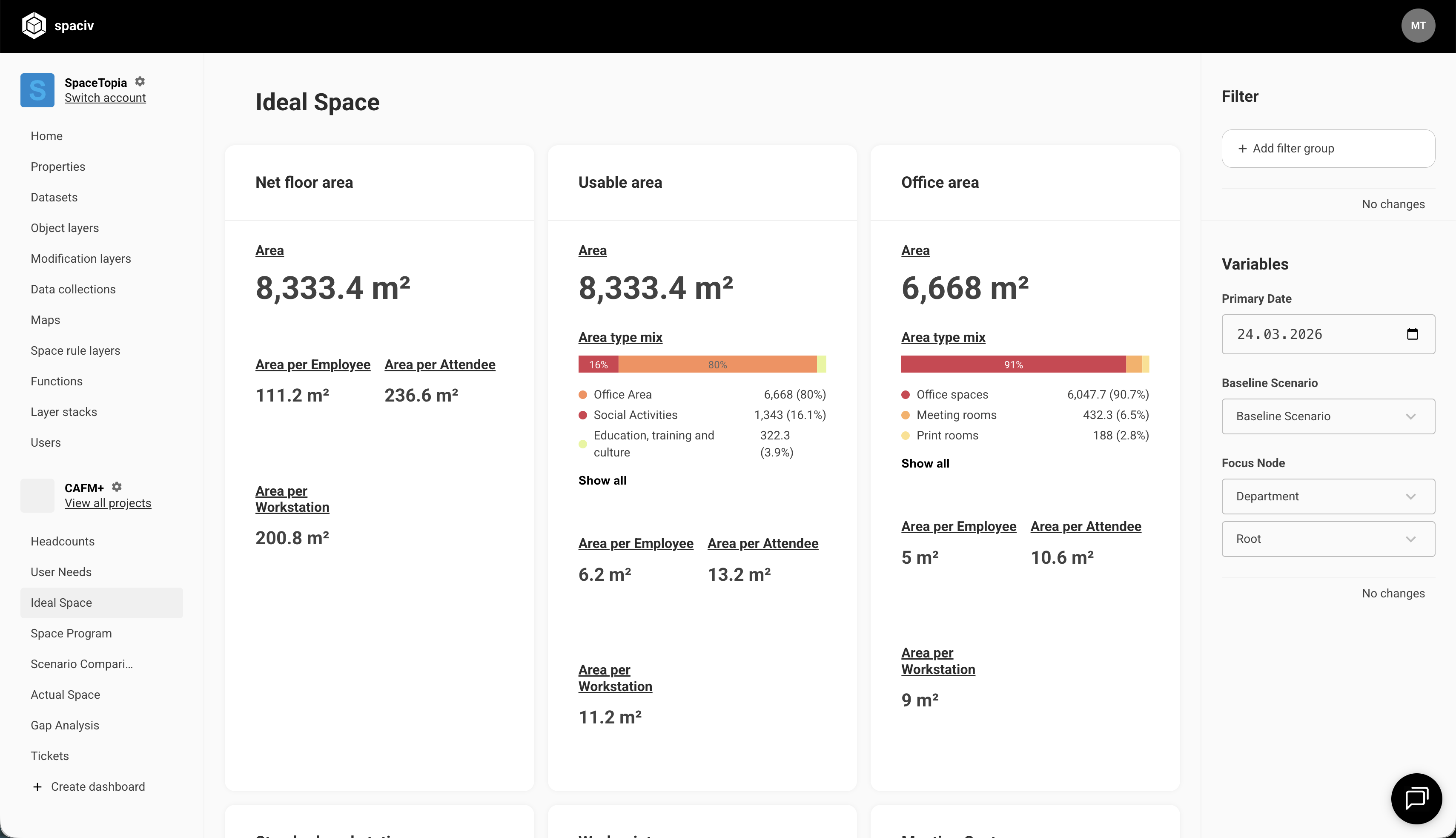Viewport: 1456px width, 838px height.
Task: Click Area per Employee in Office area
Action: tap(958, 527)
